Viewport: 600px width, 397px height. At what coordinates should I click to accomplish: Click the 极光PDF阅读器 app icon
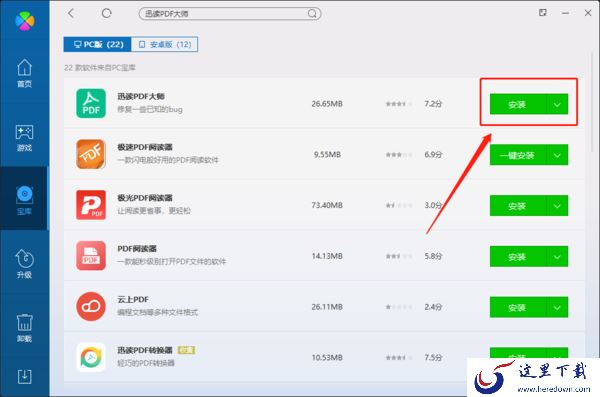[91, 205]
